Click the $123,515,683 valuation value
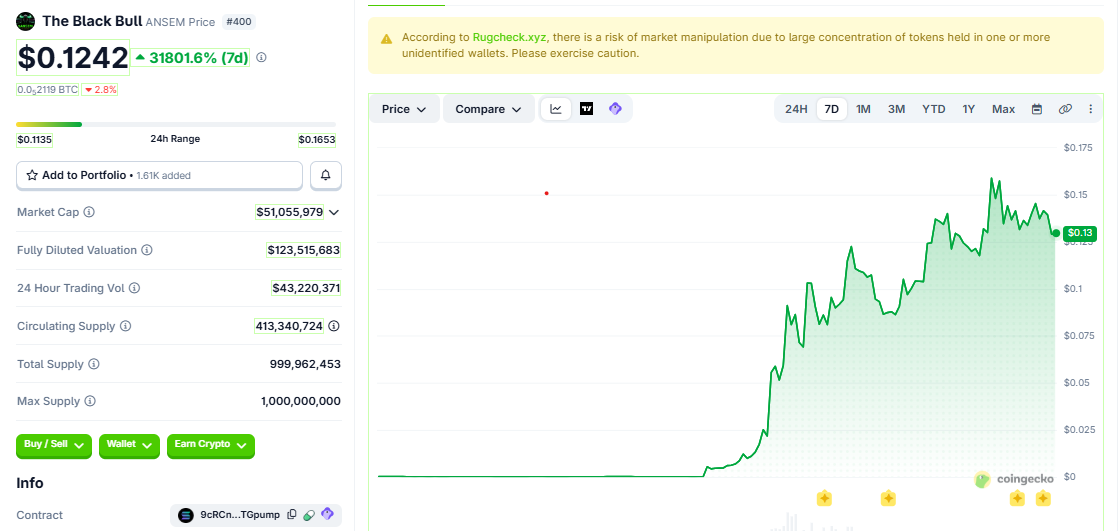1120x531 pixels. tap(304, 250)
